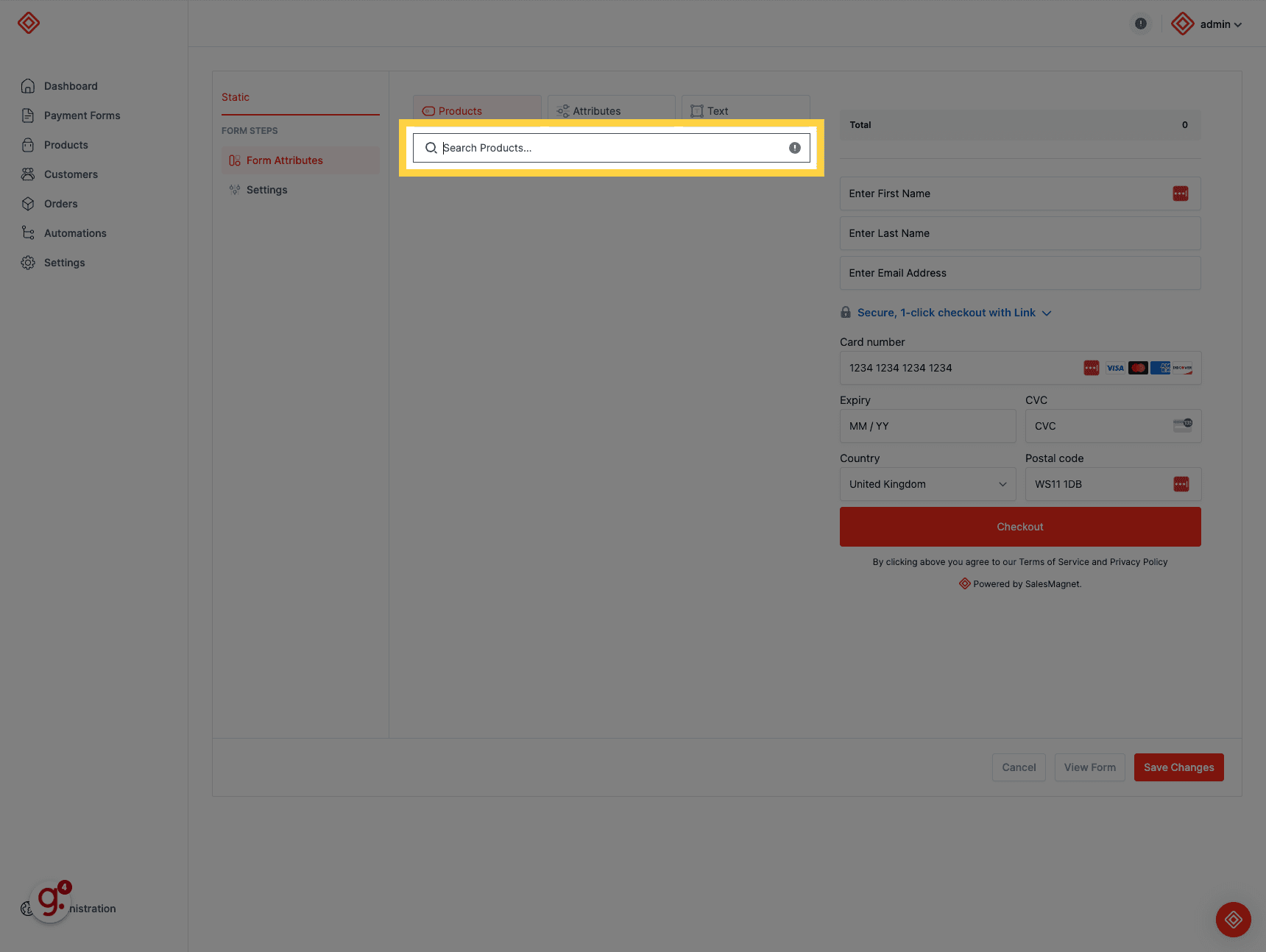The image size is (1266, 952).
Task: Click the Cancel button
Action: pos(1019,767)
